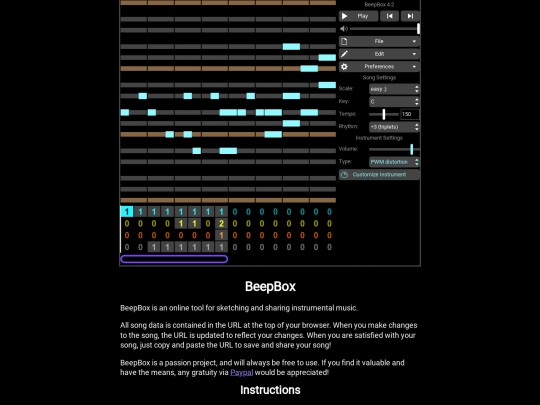The width and height of the screenshot is (540, 405).
Task: Click the first gray channel pattern box showing 0
Action: [127, 247]
